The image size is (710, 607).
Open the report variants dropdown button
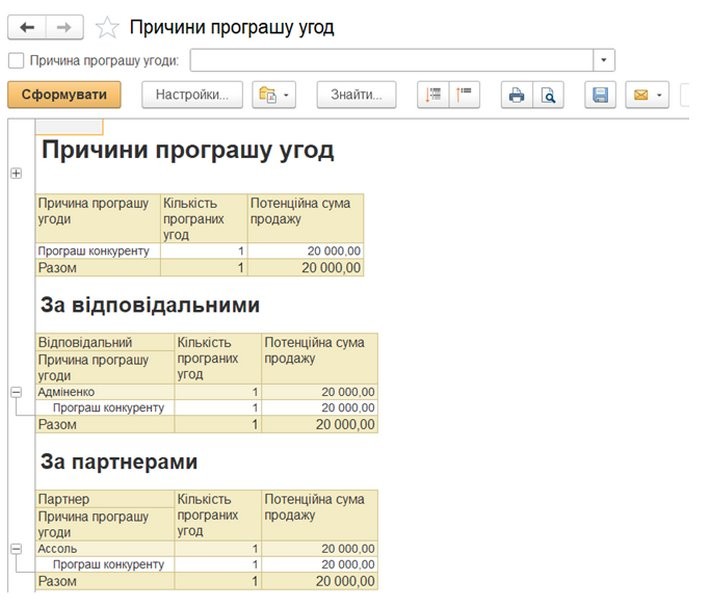[x=274, y=95]
